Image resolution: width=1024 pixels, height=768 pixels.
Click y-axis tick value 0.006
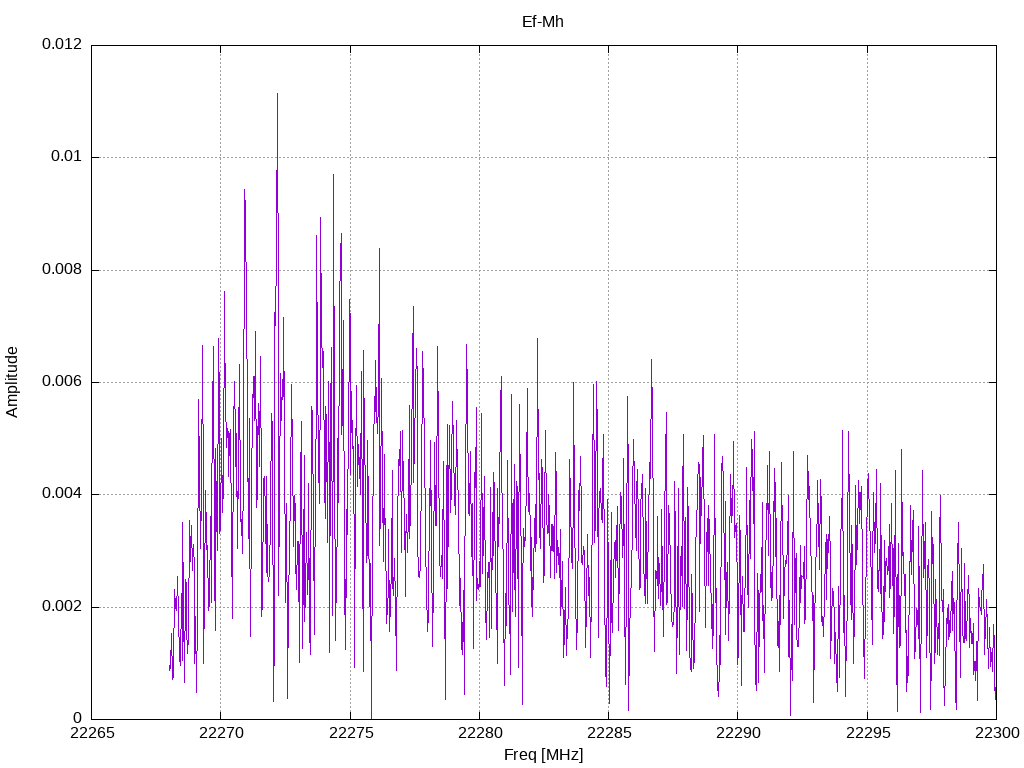pos(63,382)
